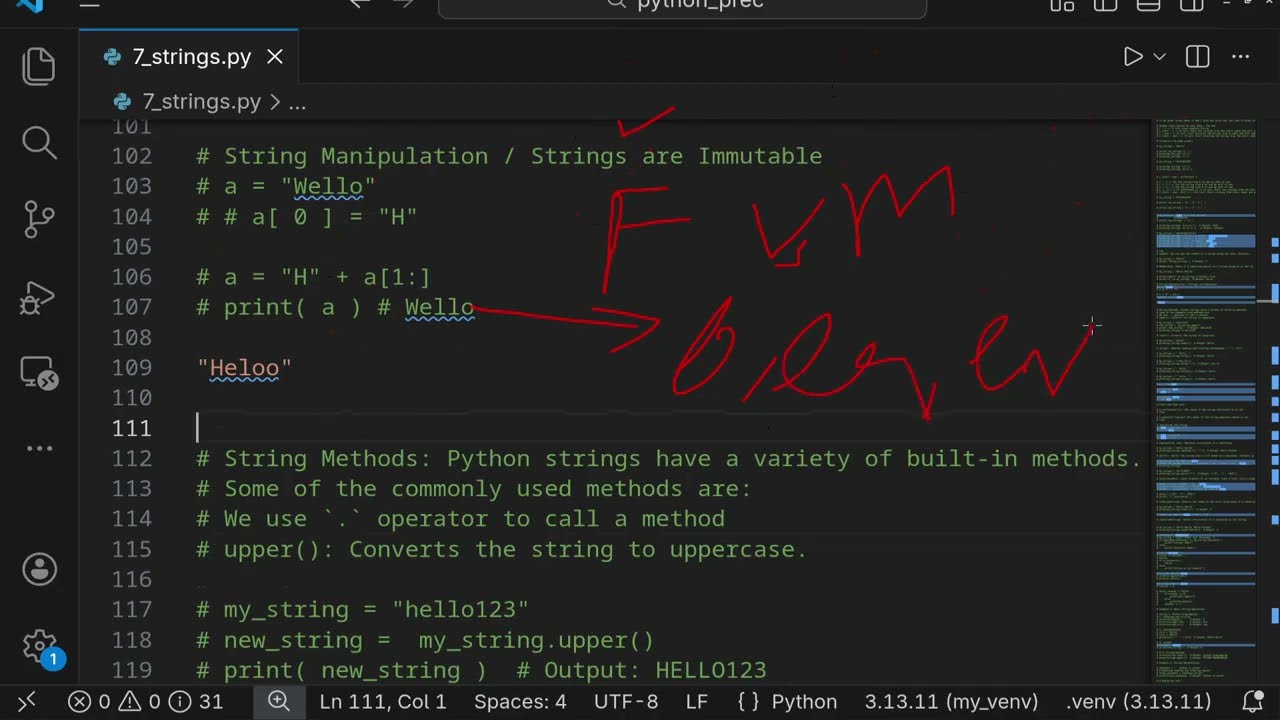Click the python_prec command center search box
The width and height of the screenshot is (1280, 720).
click(682, 6)
